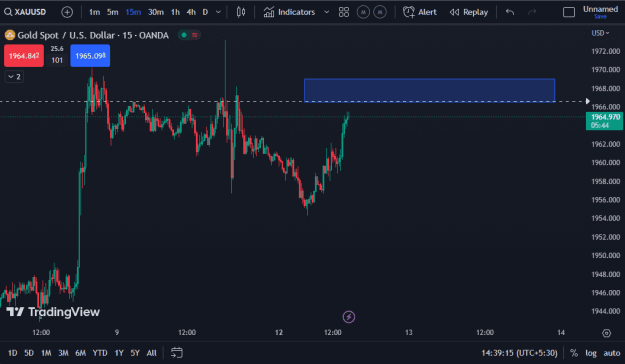Image resolution: width=625 pixels, height=364 pixels.
Task: Open indicator templates grid icon
Action: 344,12
